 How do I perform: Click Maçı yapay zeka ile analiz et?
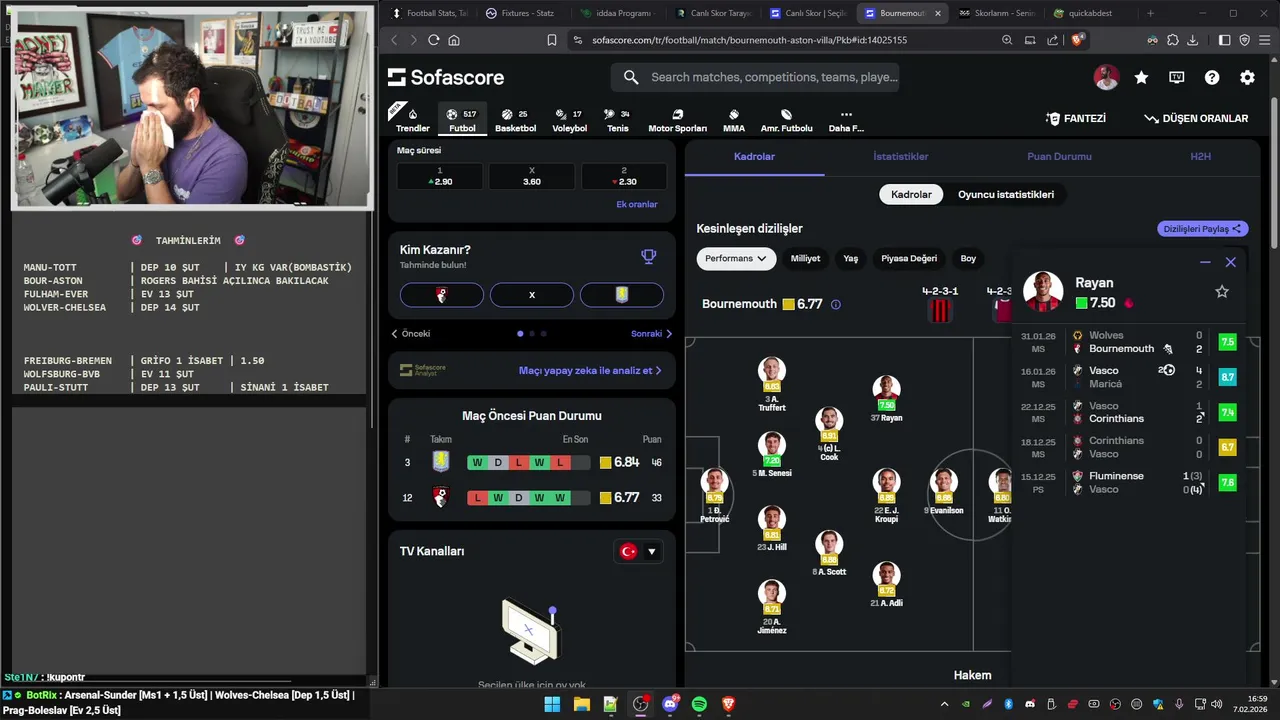pos(590,370)
